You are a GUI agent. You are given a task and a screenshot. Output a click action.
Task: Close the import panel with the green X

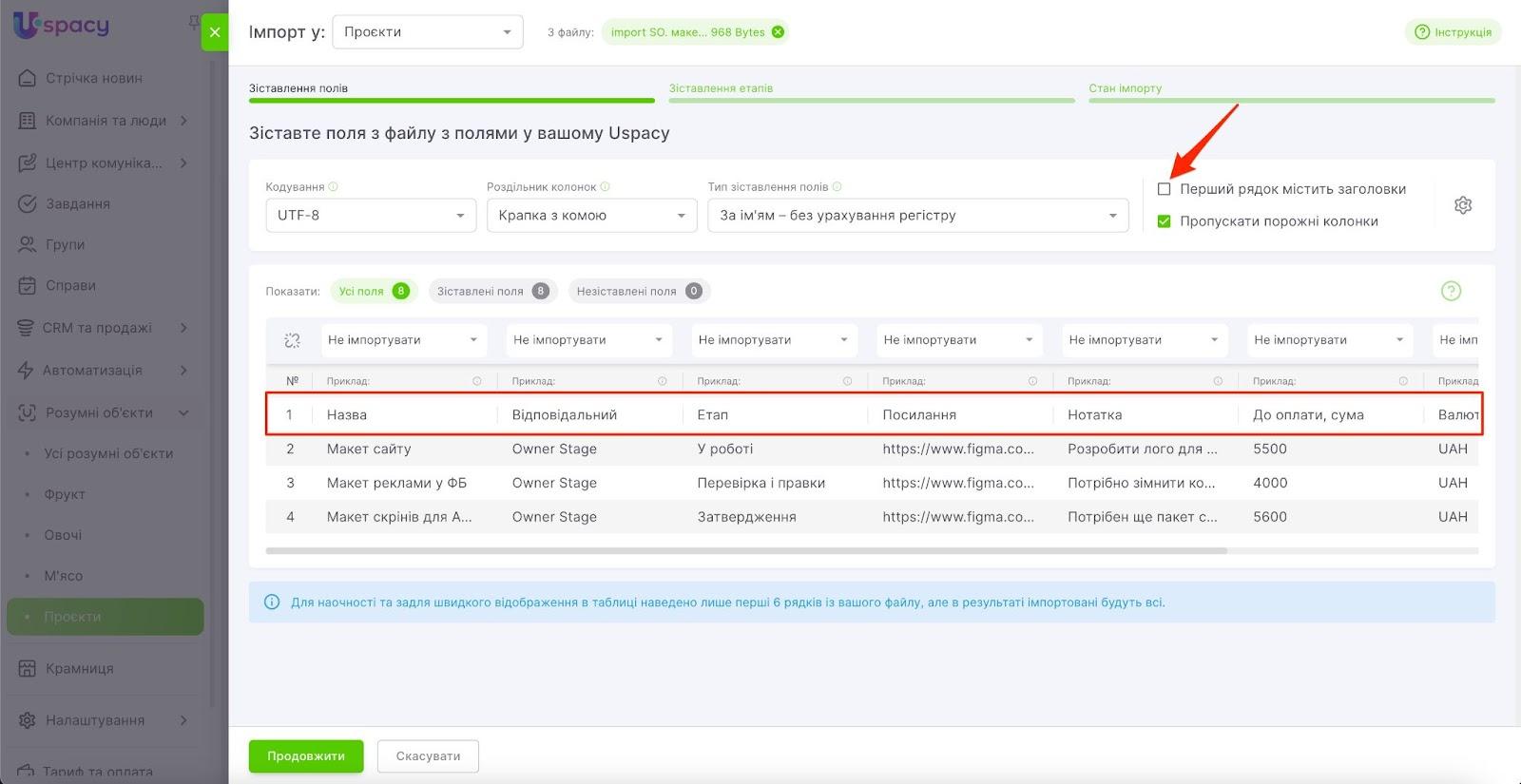pos(215,32)
